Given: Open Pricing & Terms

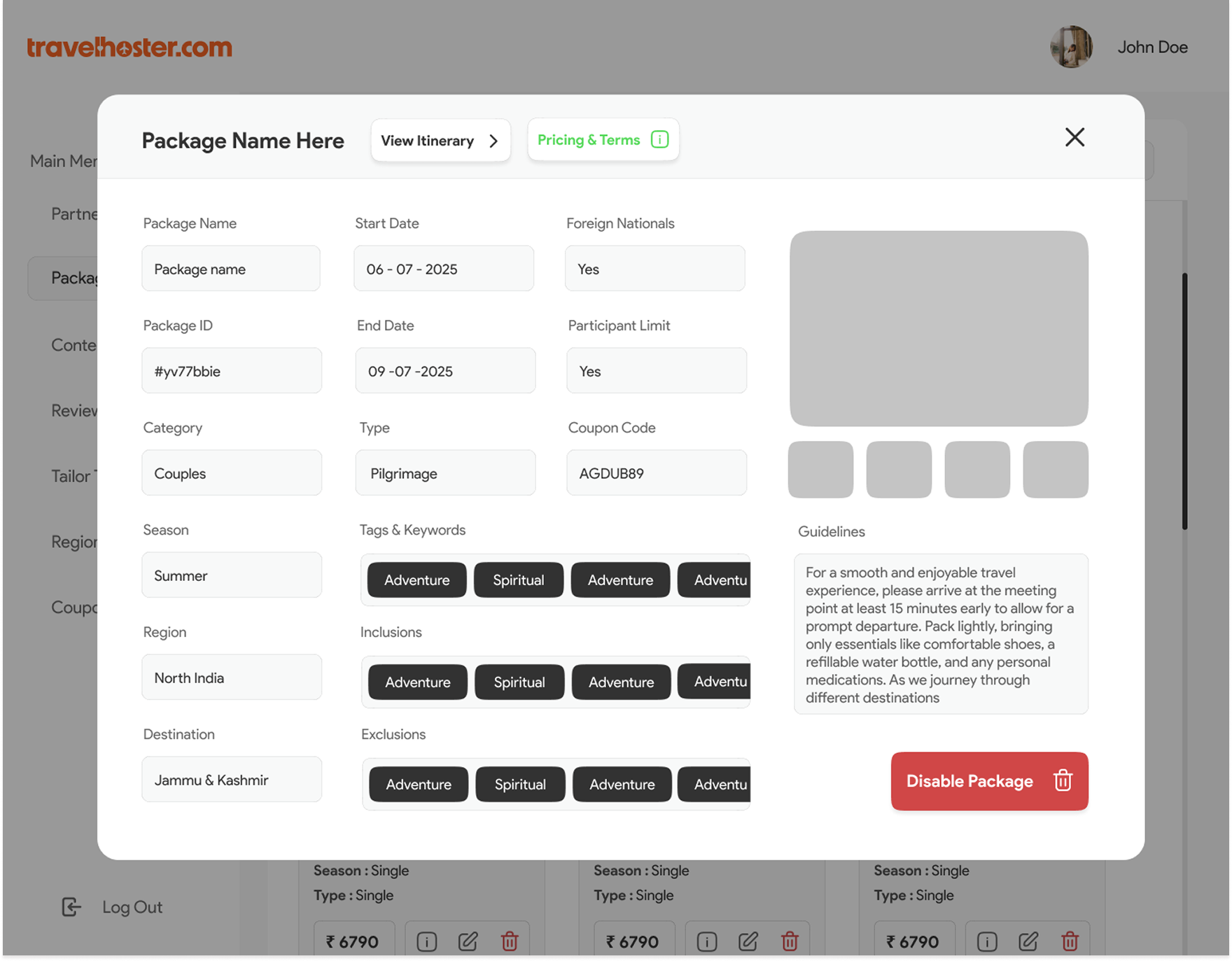Looking at the screenshot, I should coord(603,140).
